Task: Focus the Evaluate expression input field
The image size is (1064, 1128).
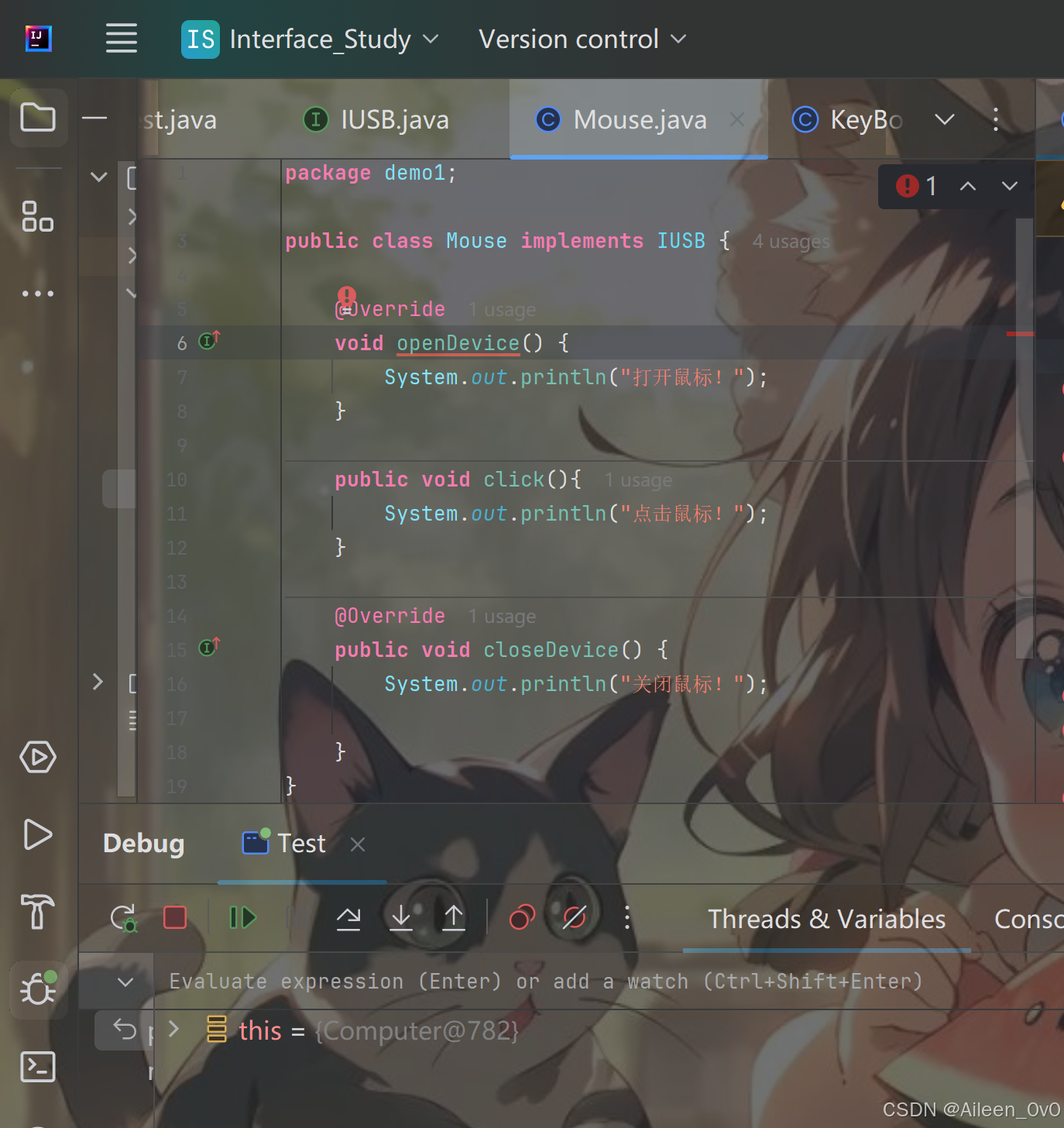Action: (x=546, y=982)
